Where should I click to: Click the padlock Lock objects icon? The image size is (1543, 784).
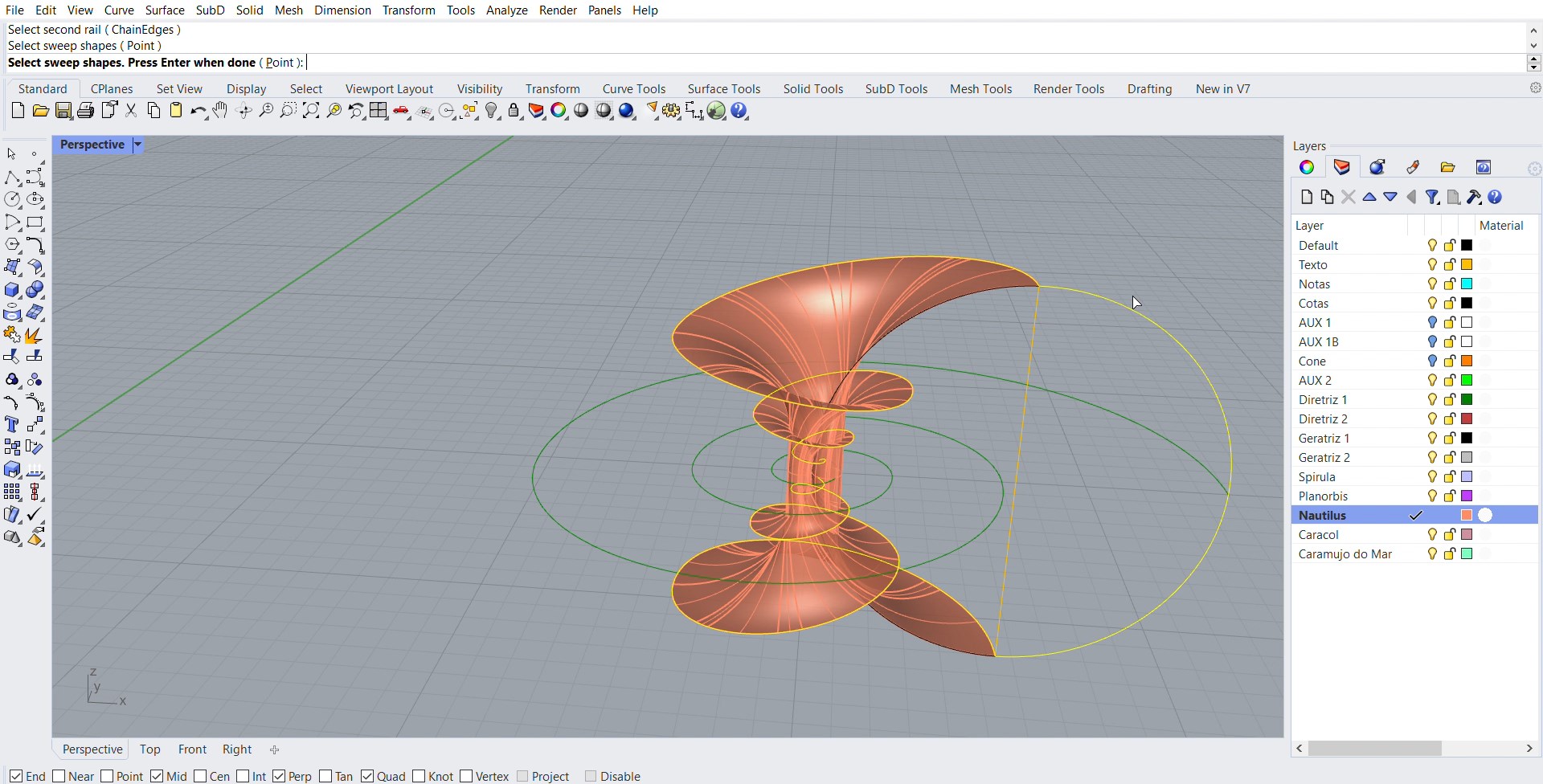514,111
